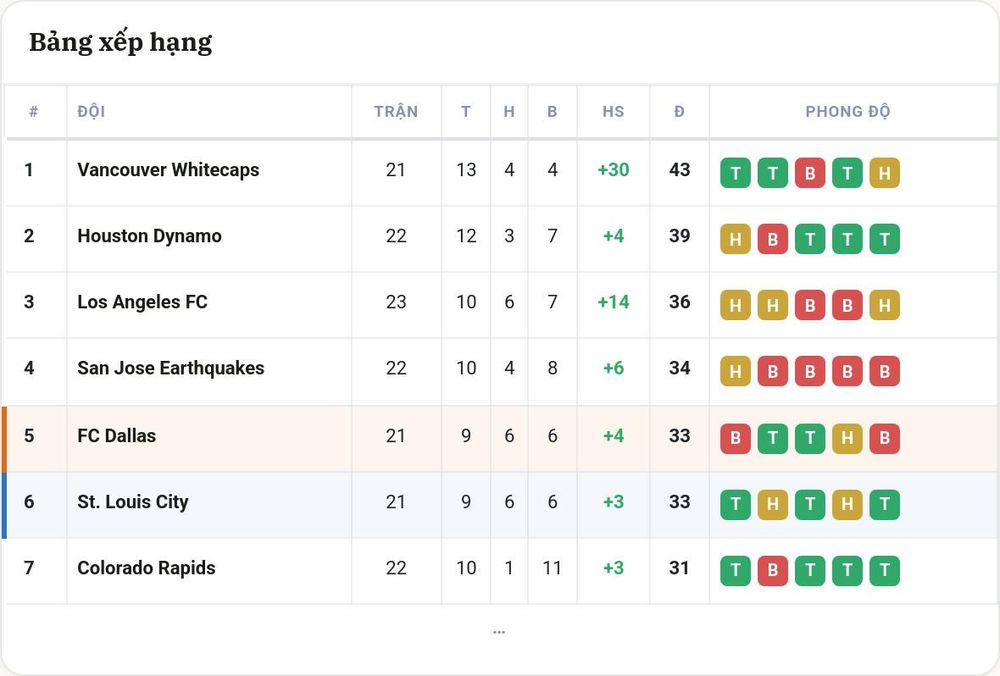Click the PHONG ĐỘ column header
This screenshot has height=676, width=1000.
point(848,112)
